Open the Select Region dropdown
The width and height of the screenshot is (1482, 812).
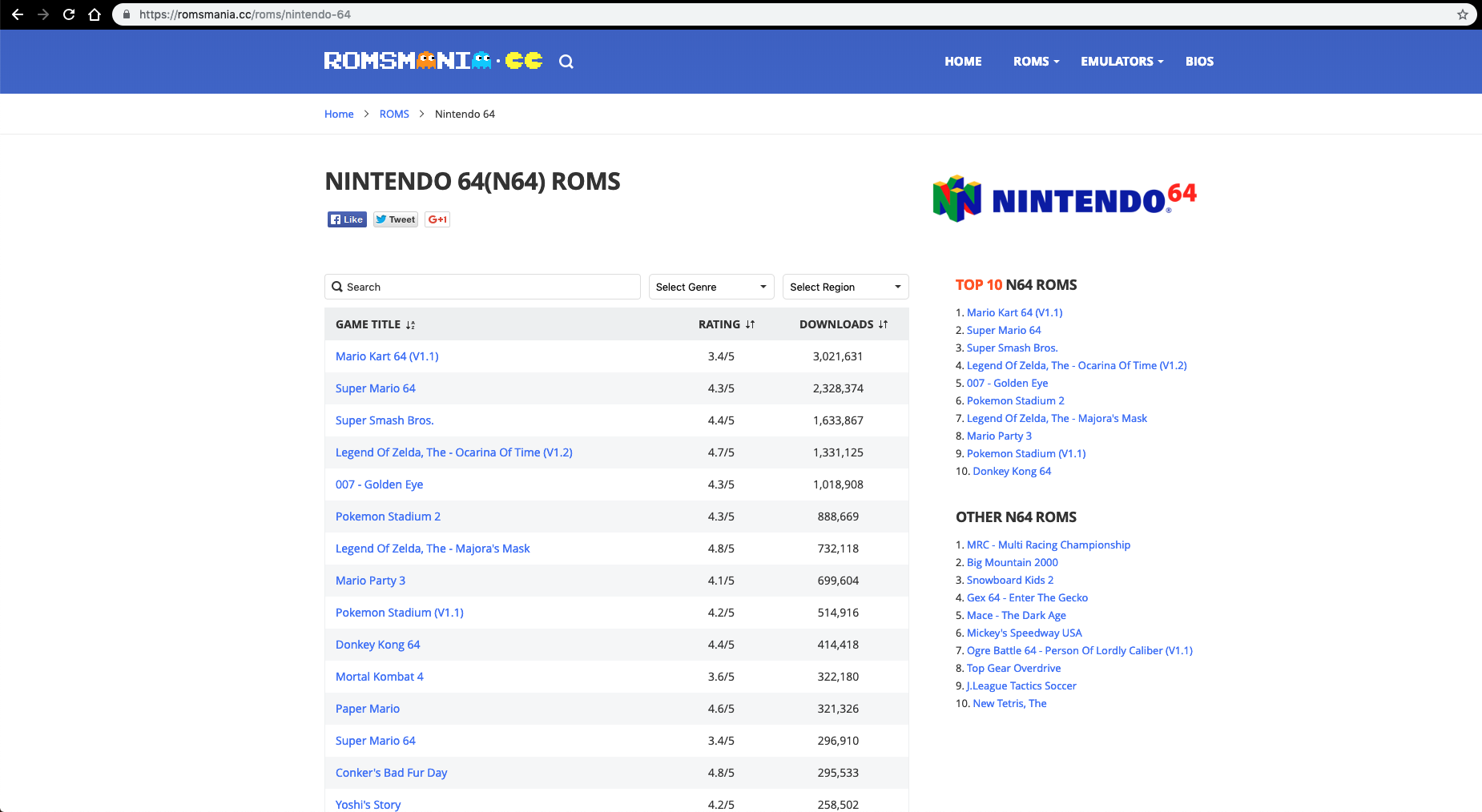(x=846, y=287)
